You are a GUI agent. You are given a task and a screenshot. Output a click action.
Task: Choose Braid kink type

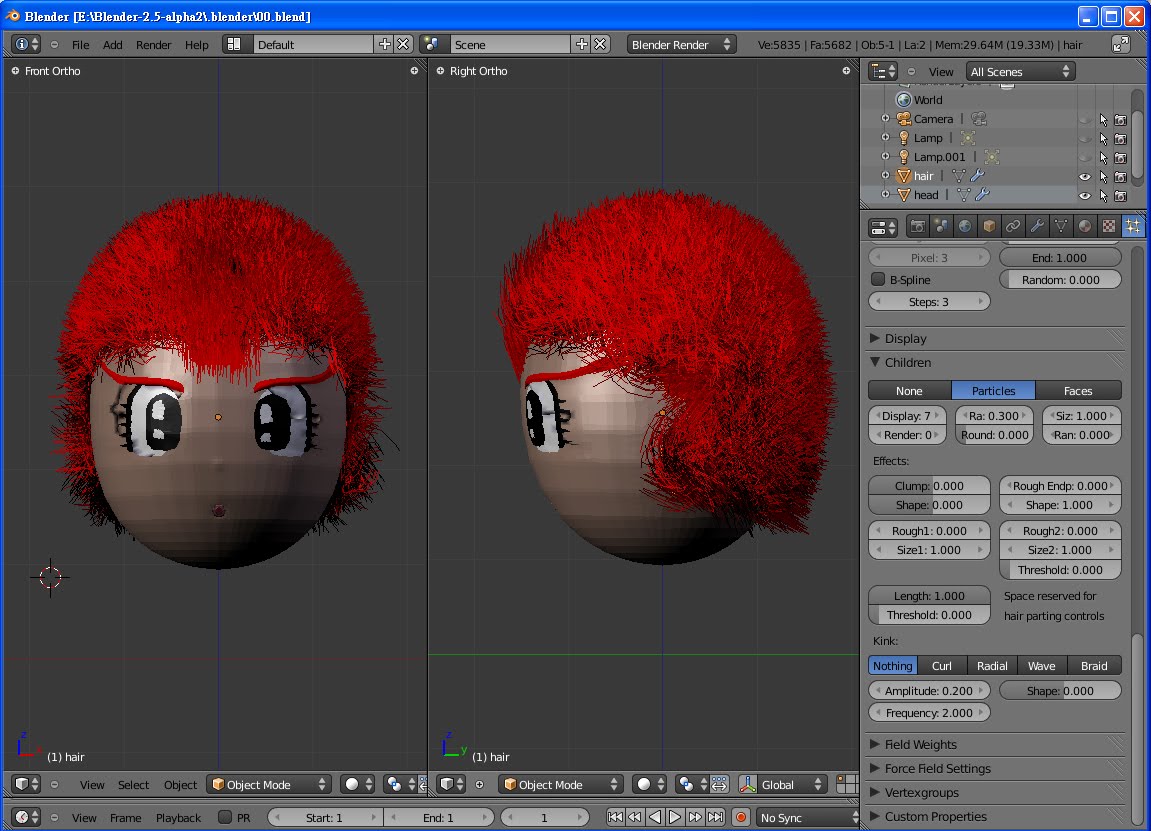(x=1094, y=666)
